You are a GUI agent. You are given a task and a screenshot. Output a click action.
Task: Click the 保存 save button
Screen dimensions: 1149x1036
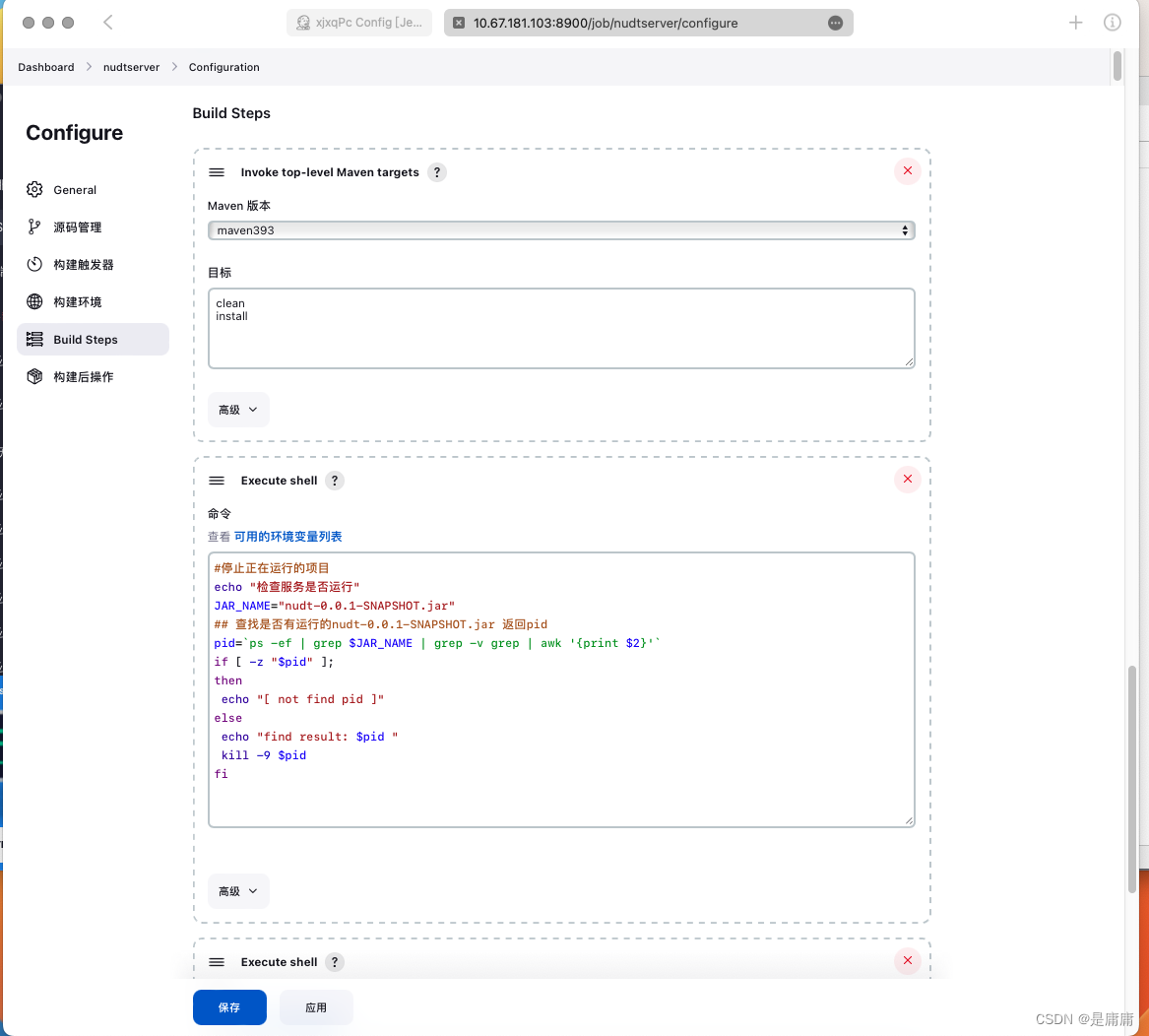229,1007
